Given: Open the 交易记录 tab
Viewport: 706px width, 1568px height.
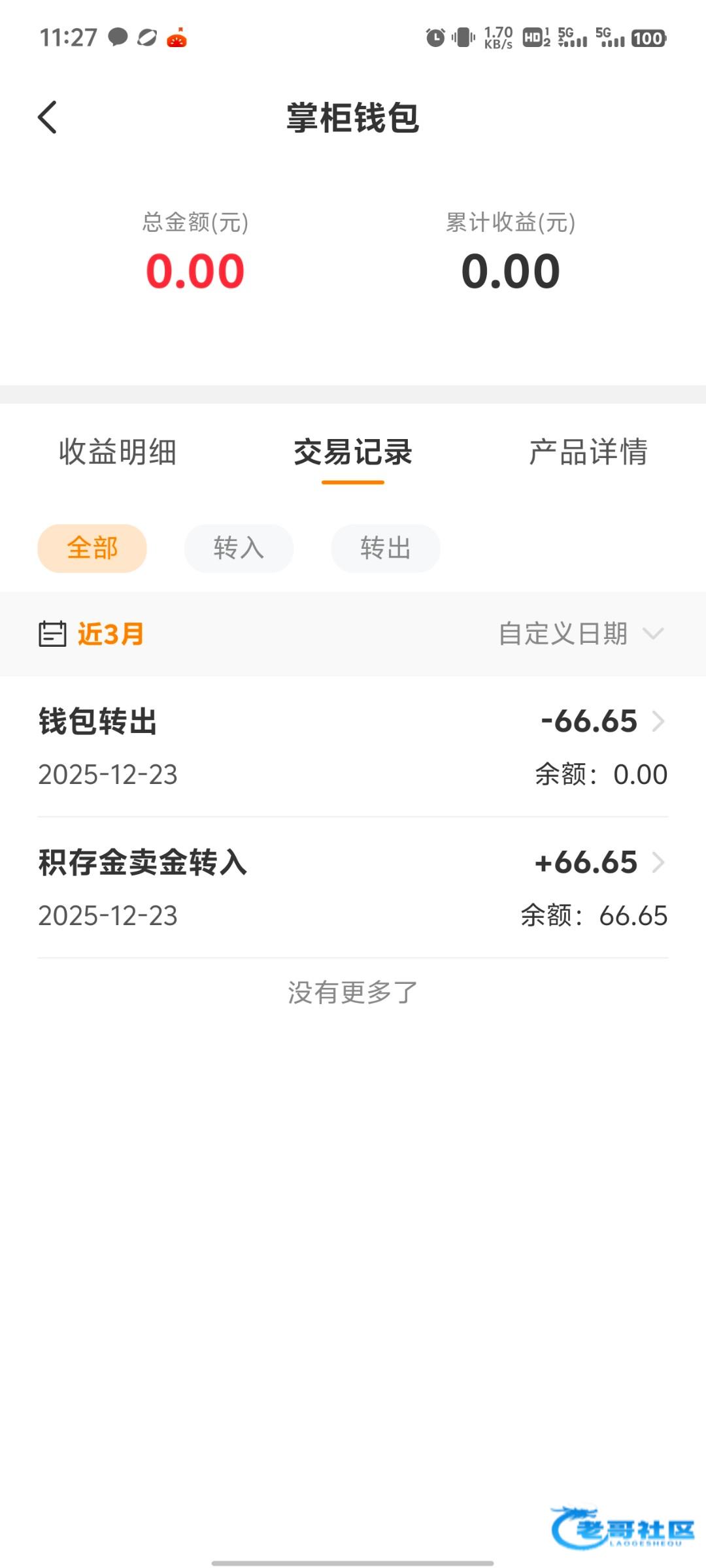Looking at the screenshot, I should [x=353, y=452].
